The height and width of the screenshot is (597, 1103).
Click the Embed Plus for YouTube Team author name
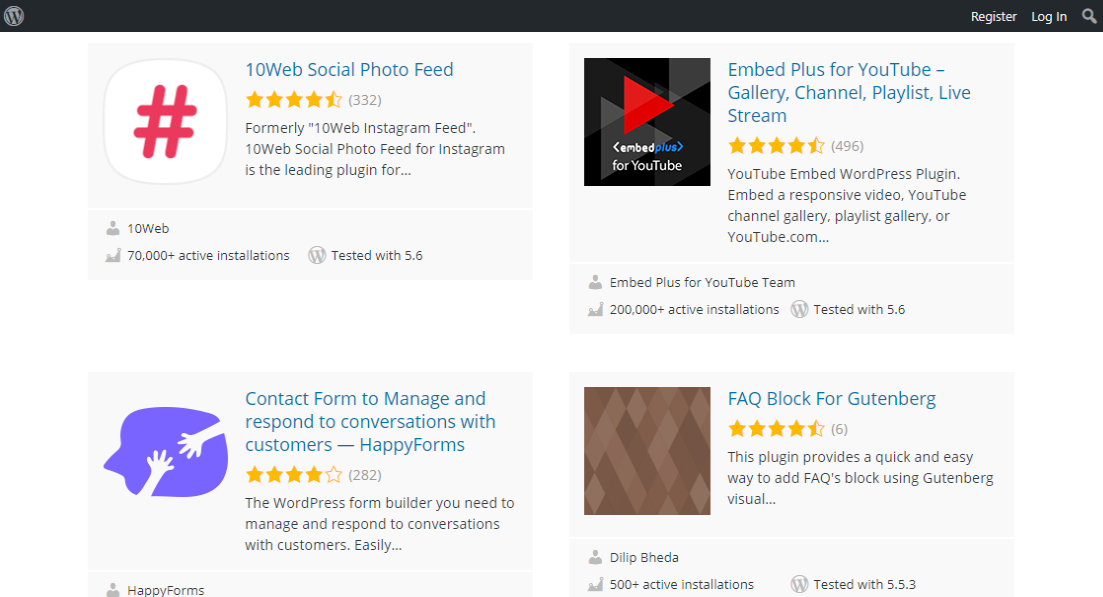pos(702,283)
